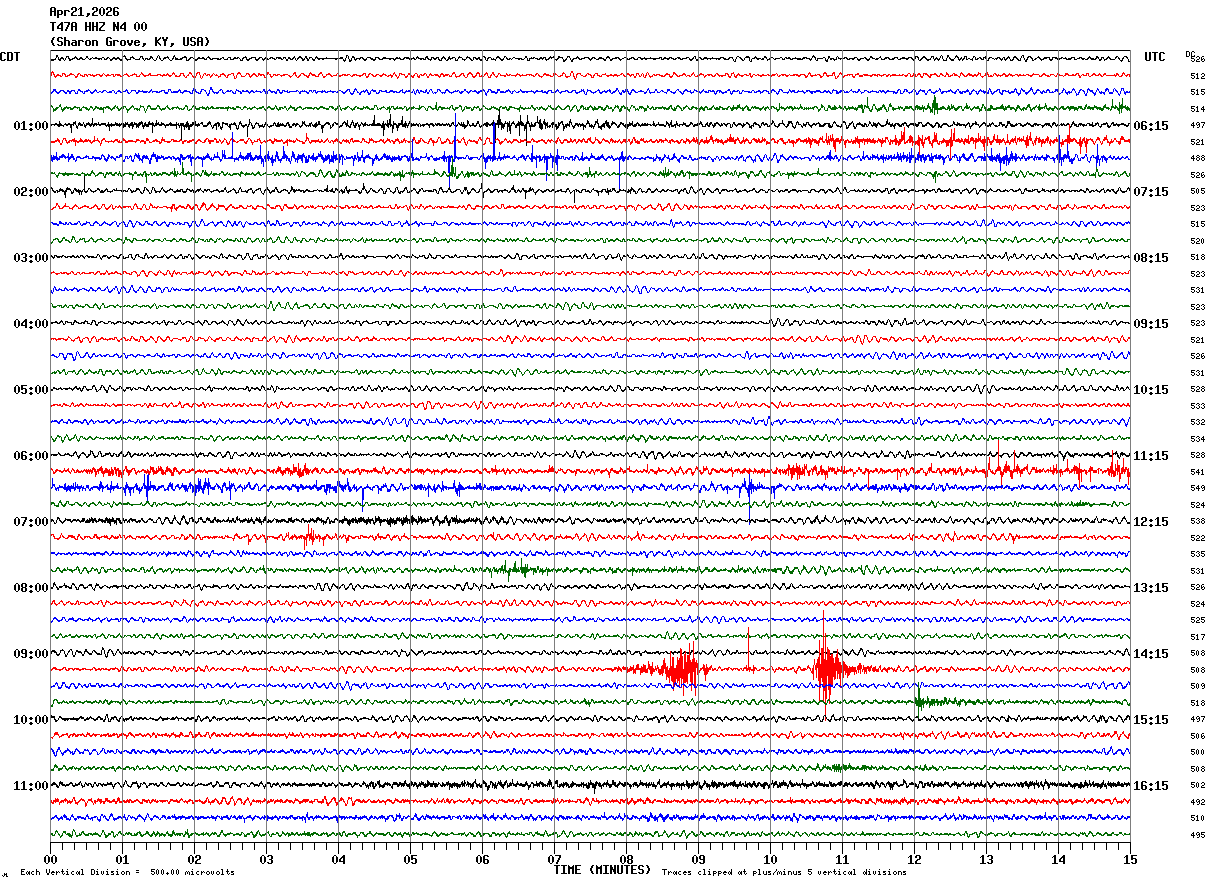
Task: Select the 14:15 UTC time label
Action: pos(1150,654)
